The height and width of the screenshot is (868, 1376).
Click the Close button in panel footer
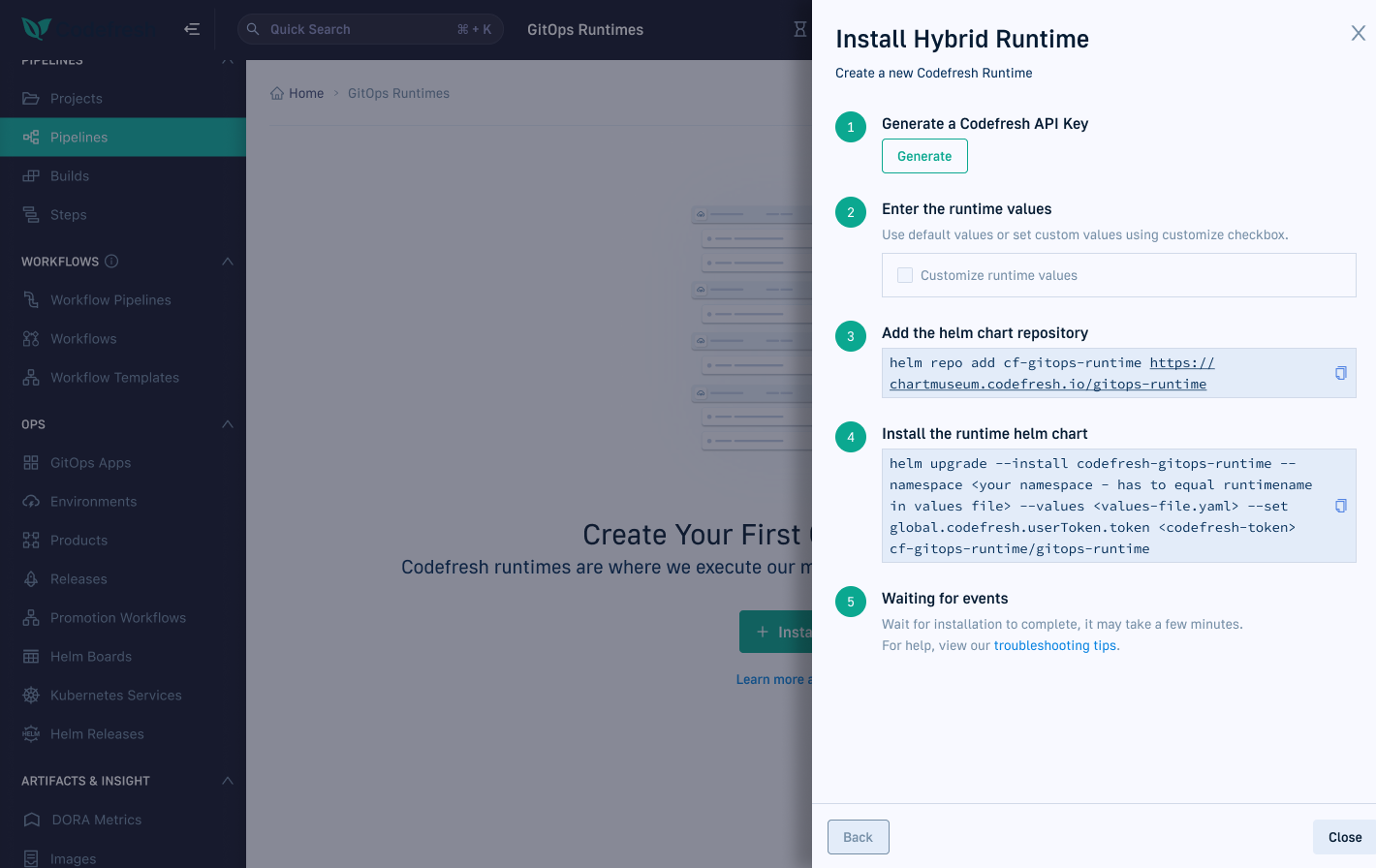pyautogui.click(x=1345, y=837)
